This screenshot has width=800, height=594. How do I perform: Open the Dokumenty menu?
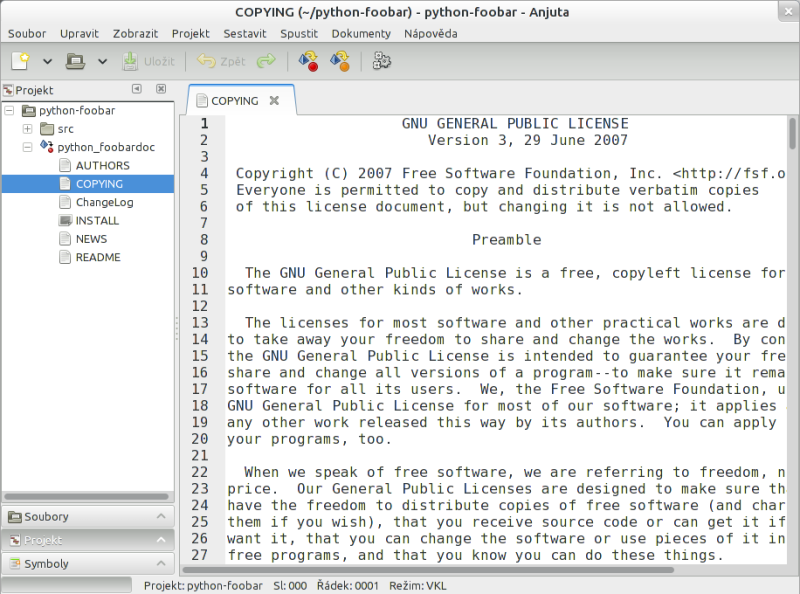pyautogui.click(x=361, y=33)
